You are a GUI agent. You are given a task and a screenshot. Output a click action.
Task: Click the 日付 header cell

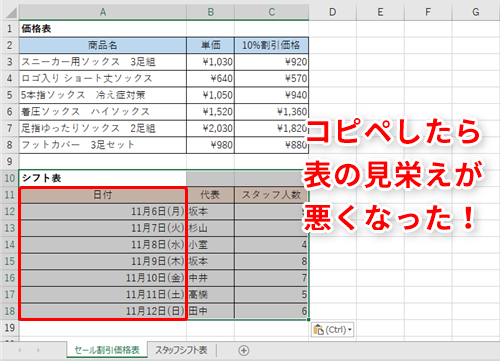pyautogui.click(x=103, y=195)
